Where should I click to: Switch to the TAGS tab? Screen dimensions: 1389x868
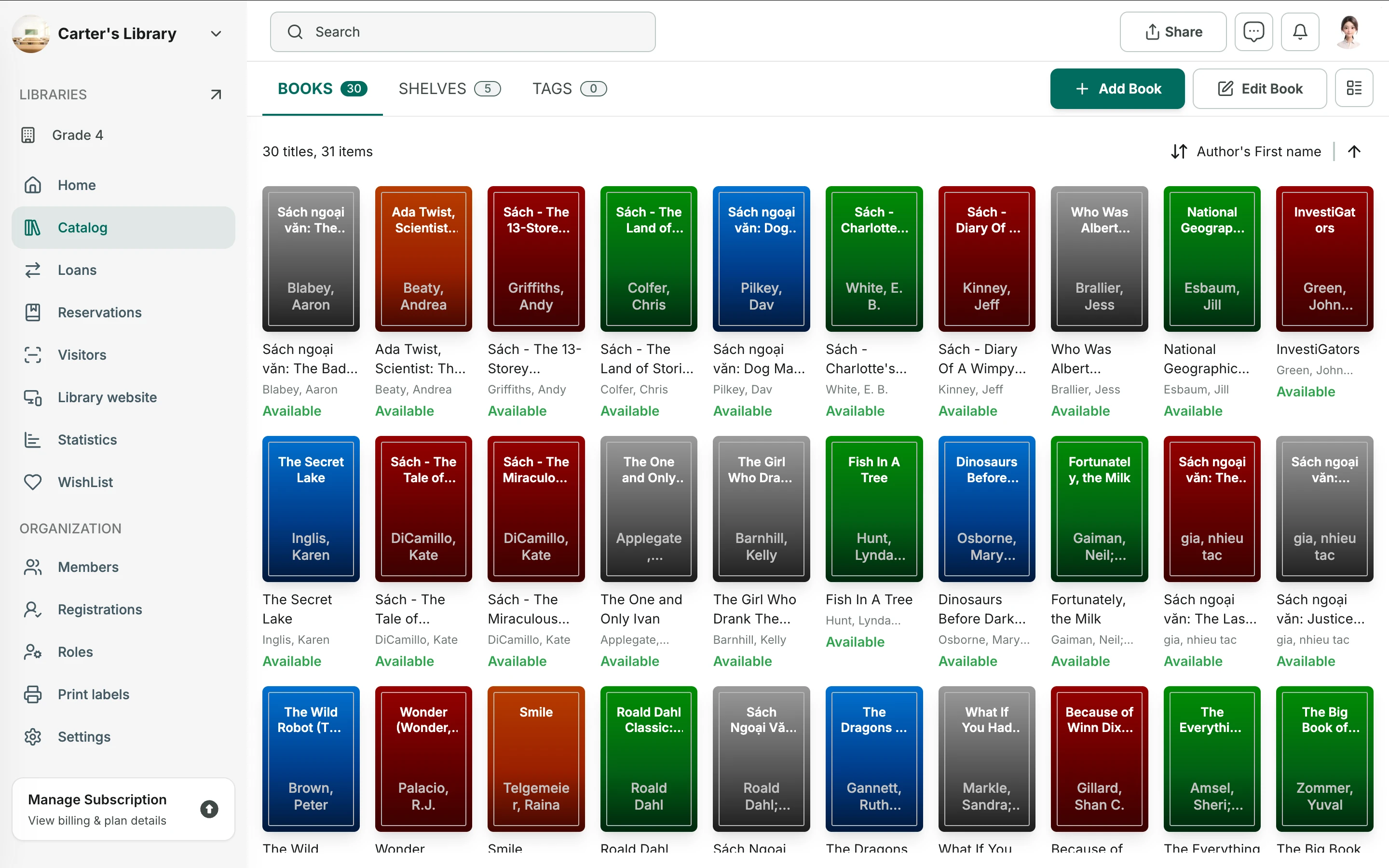570,88
